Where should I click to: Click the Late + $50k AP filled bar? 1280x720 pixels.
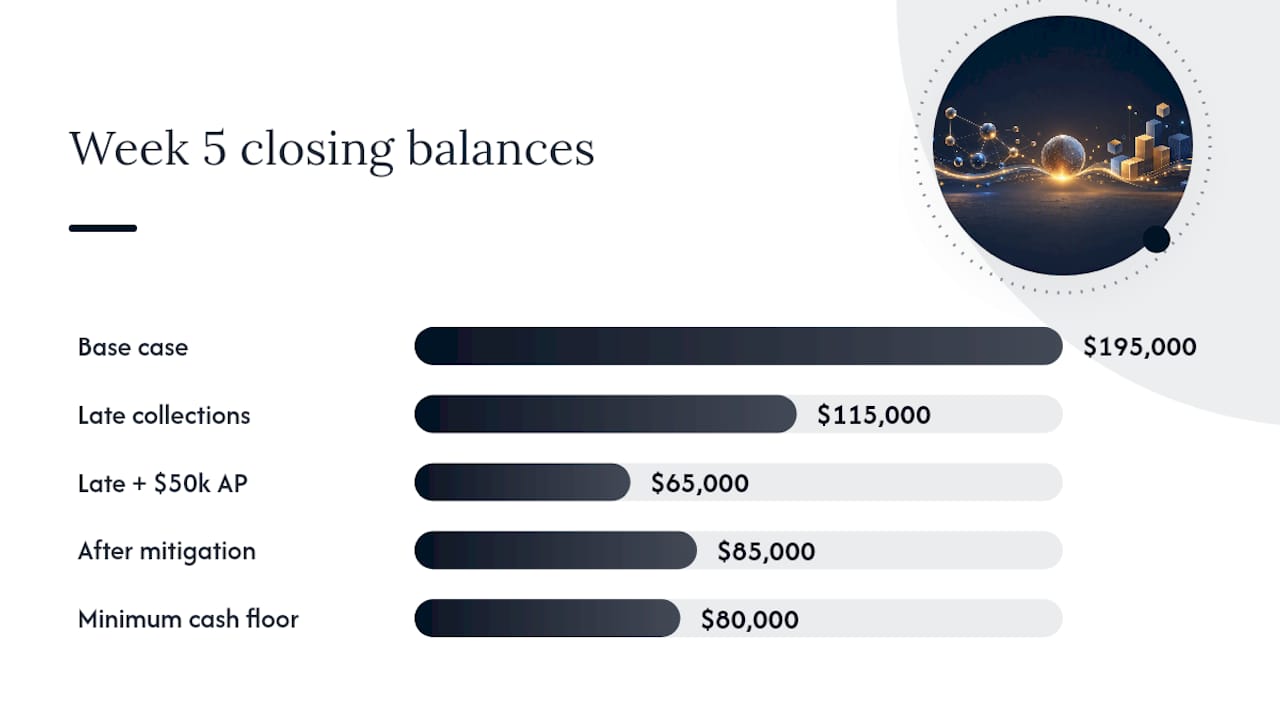522,482
